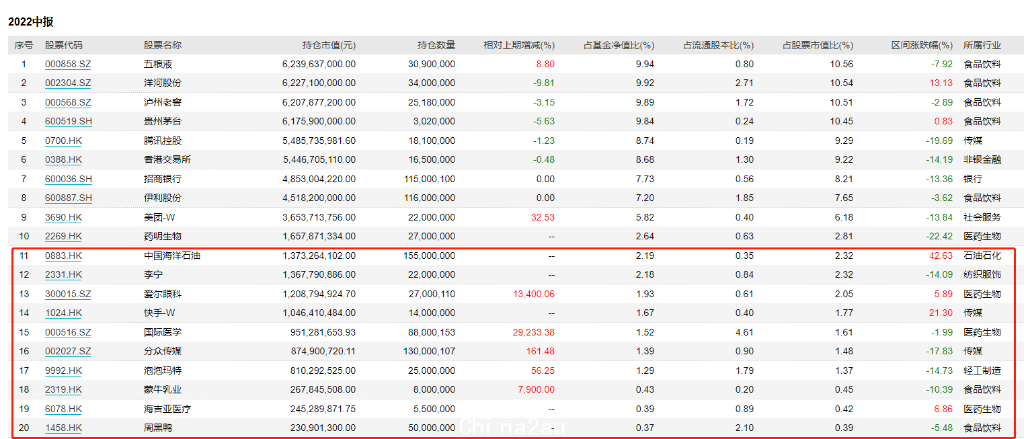The width and height of the screenshot is (1024, 439).
Task: Click price change value 42.63
Action: coord(942,256)
